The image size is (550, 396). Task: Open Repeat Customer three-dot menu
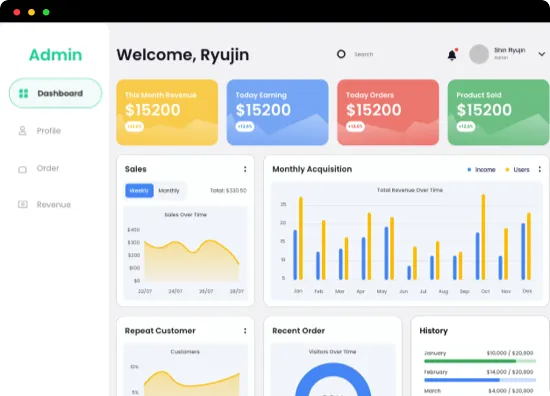coord(245,330)
